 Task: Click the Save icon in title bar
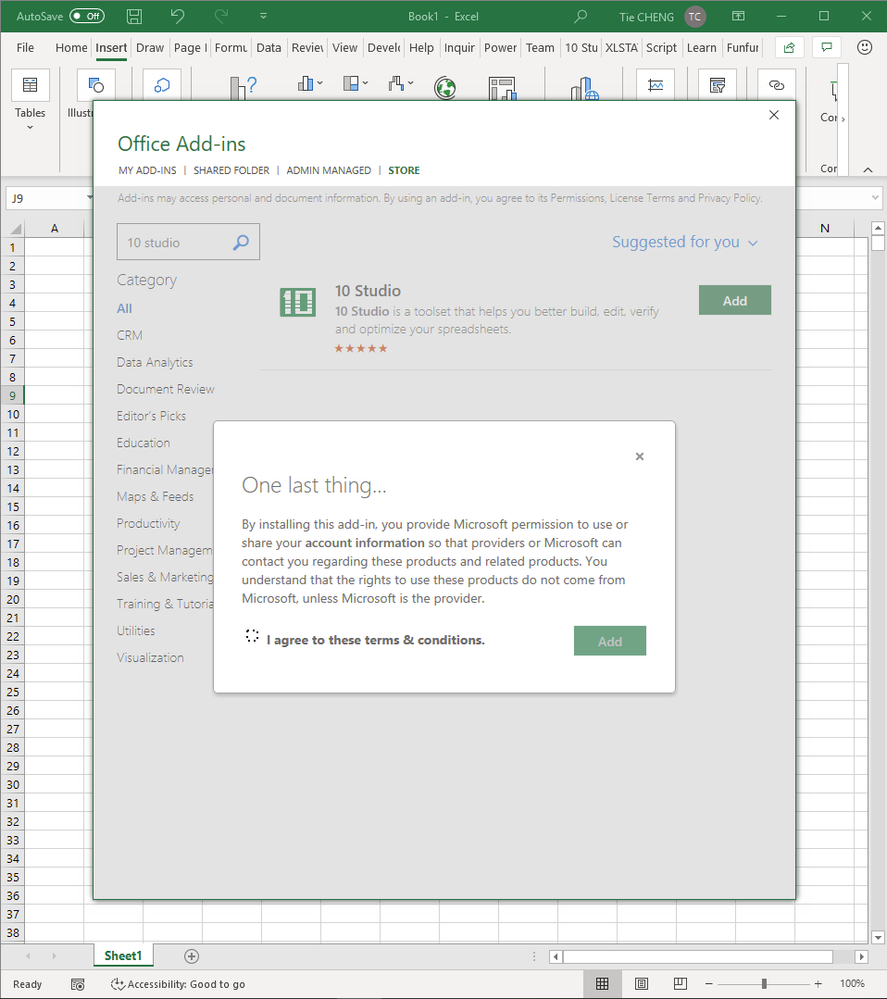[134, 17]
